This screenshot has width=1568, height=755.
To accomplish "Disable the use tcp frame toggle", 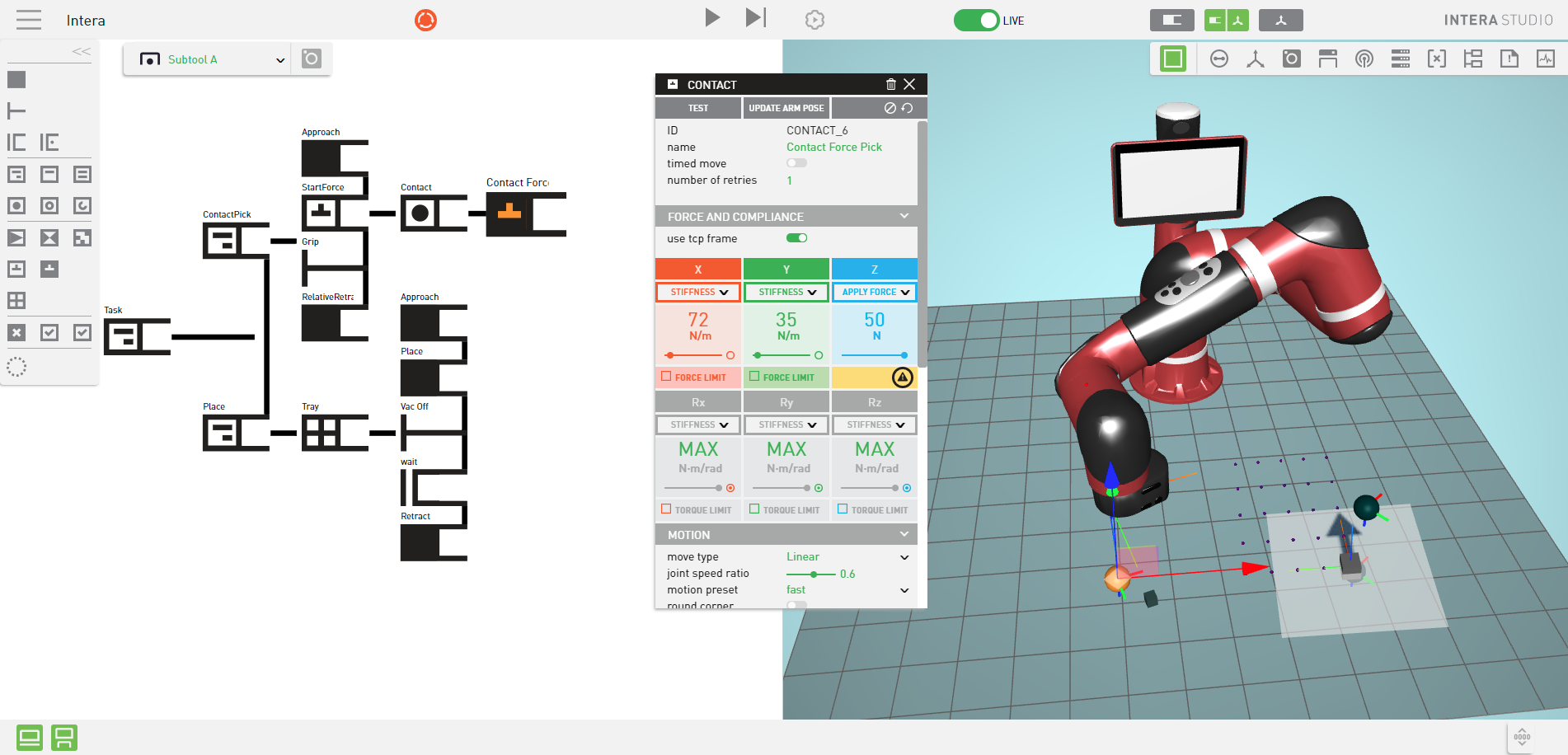I will [796, 237].
